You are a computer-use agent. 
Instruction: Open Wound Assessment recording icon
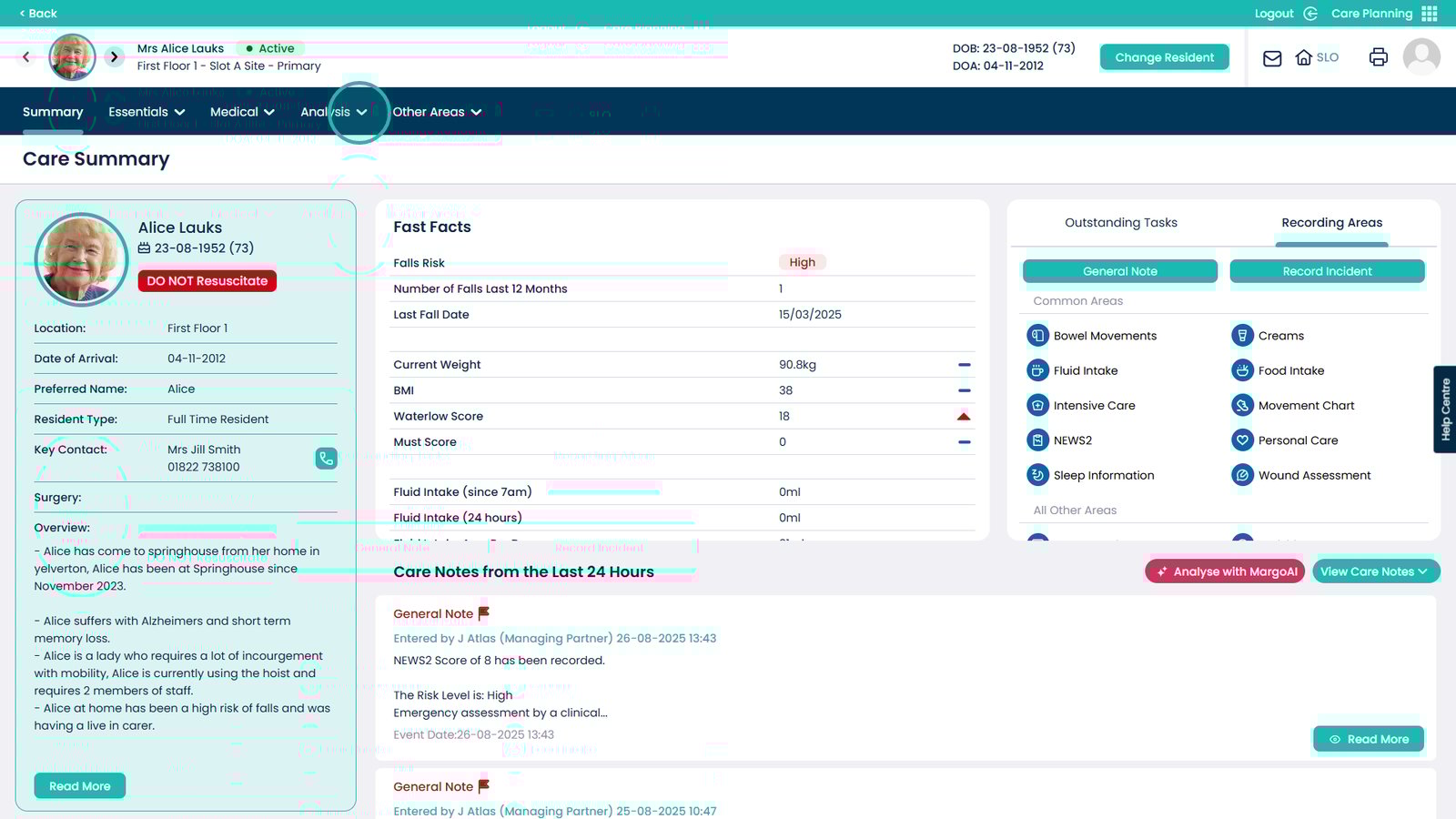pyautogui.click(x=1242, y=475)
